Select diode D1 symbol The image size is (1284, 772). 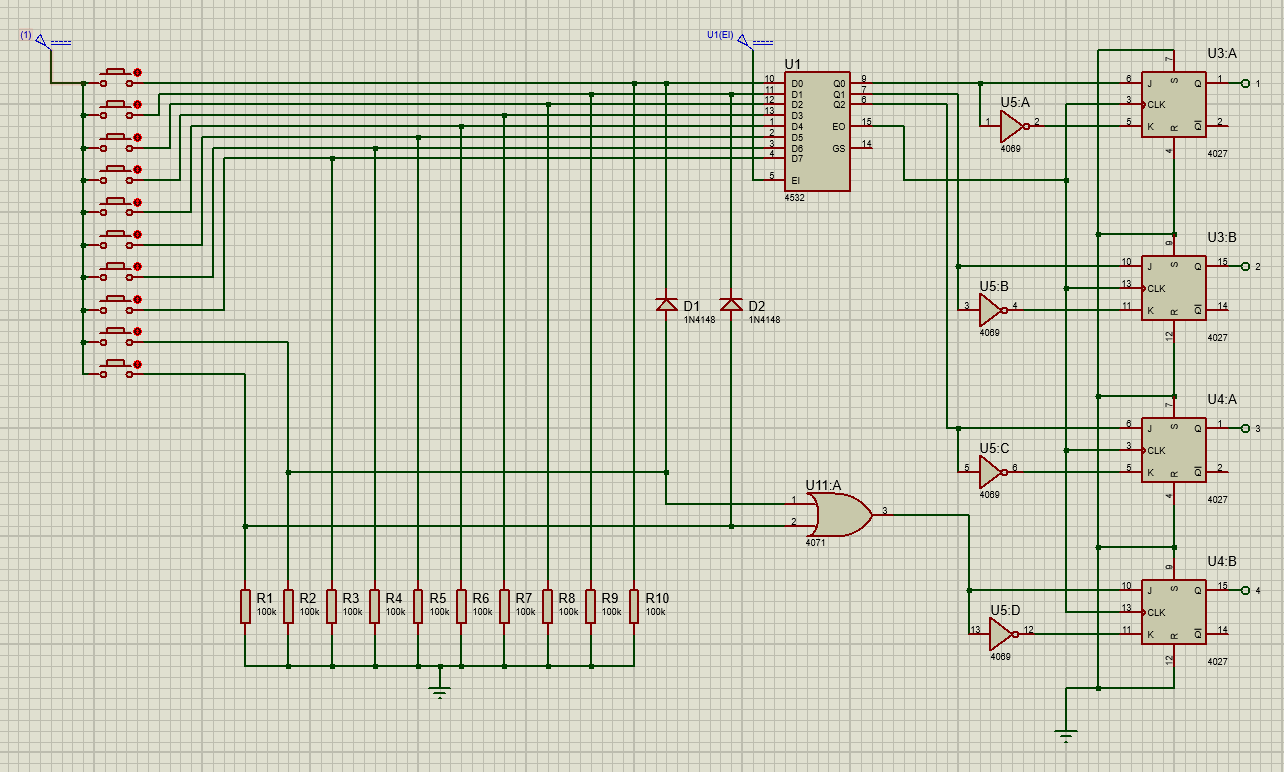666,304
